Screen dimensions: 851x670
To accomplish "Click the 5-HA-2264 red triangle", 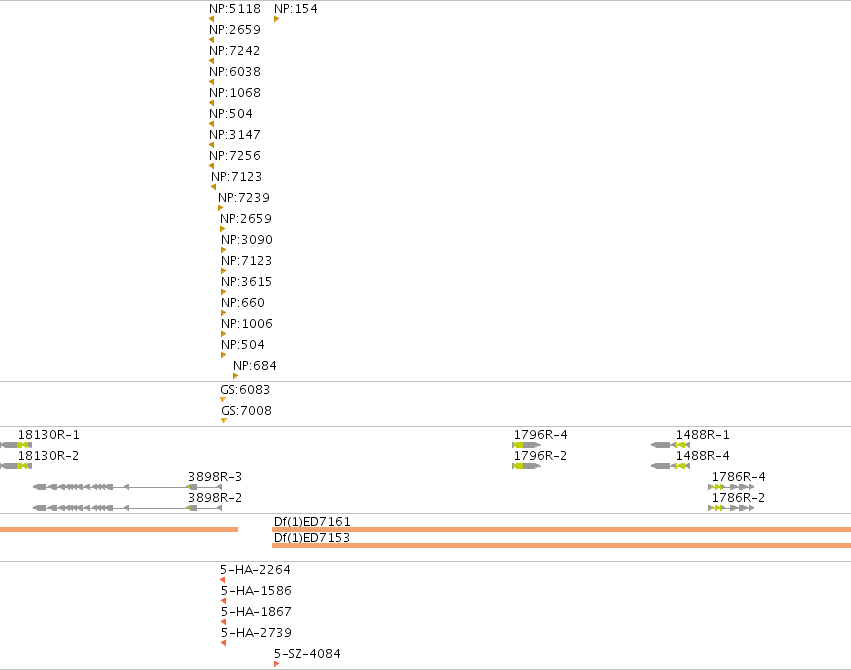I will coord(223,580).
